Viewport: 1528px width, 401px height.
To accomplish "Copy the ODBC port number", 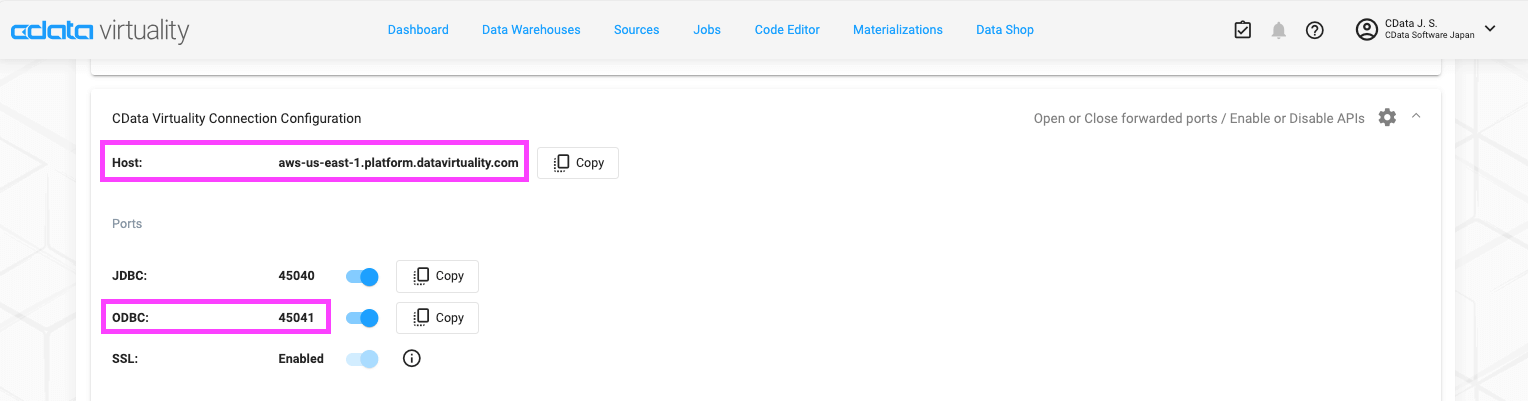I will (437, 318).
